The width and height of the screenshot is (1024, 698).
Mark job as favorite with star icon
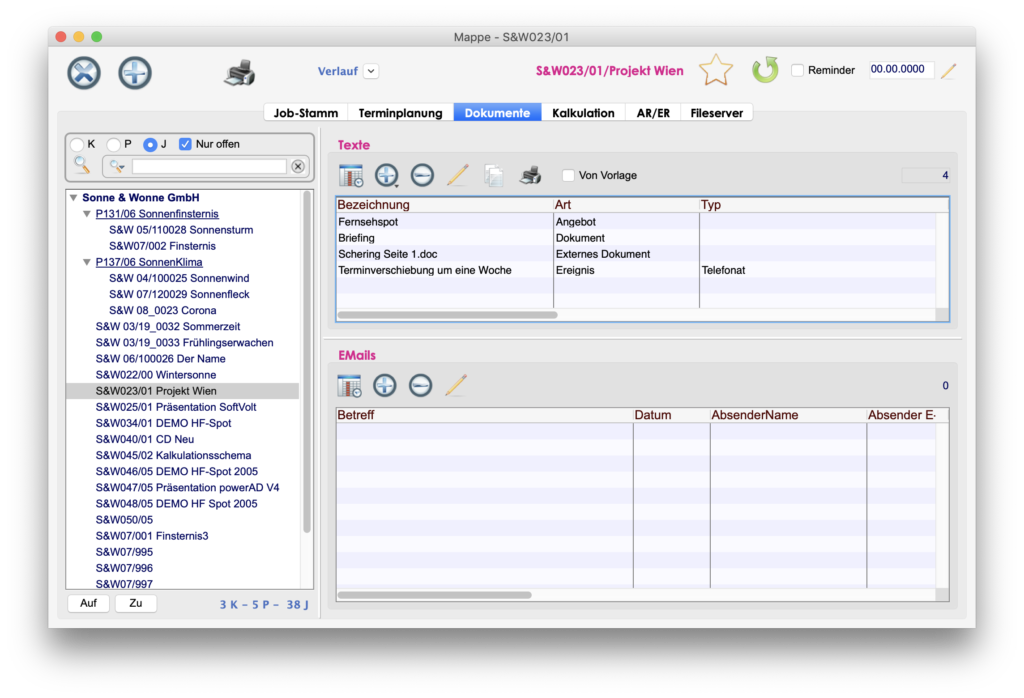pyautogui.click(x=716, y=70)
